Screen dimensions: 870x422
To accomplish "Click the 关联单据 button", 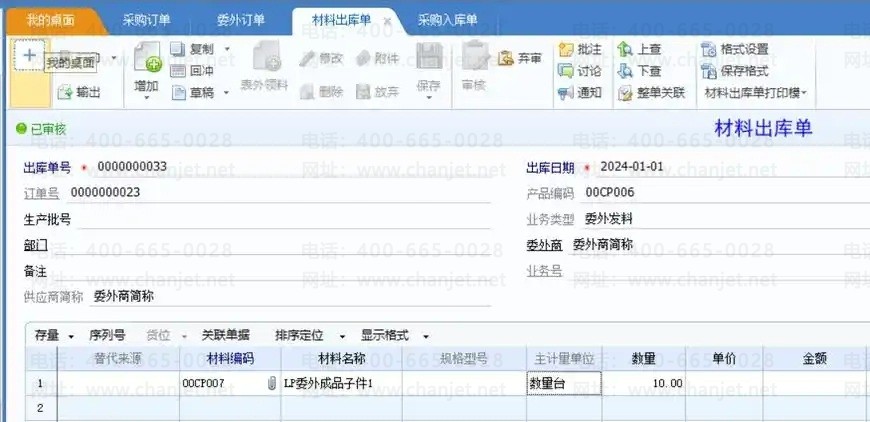I will coord(225,336).
